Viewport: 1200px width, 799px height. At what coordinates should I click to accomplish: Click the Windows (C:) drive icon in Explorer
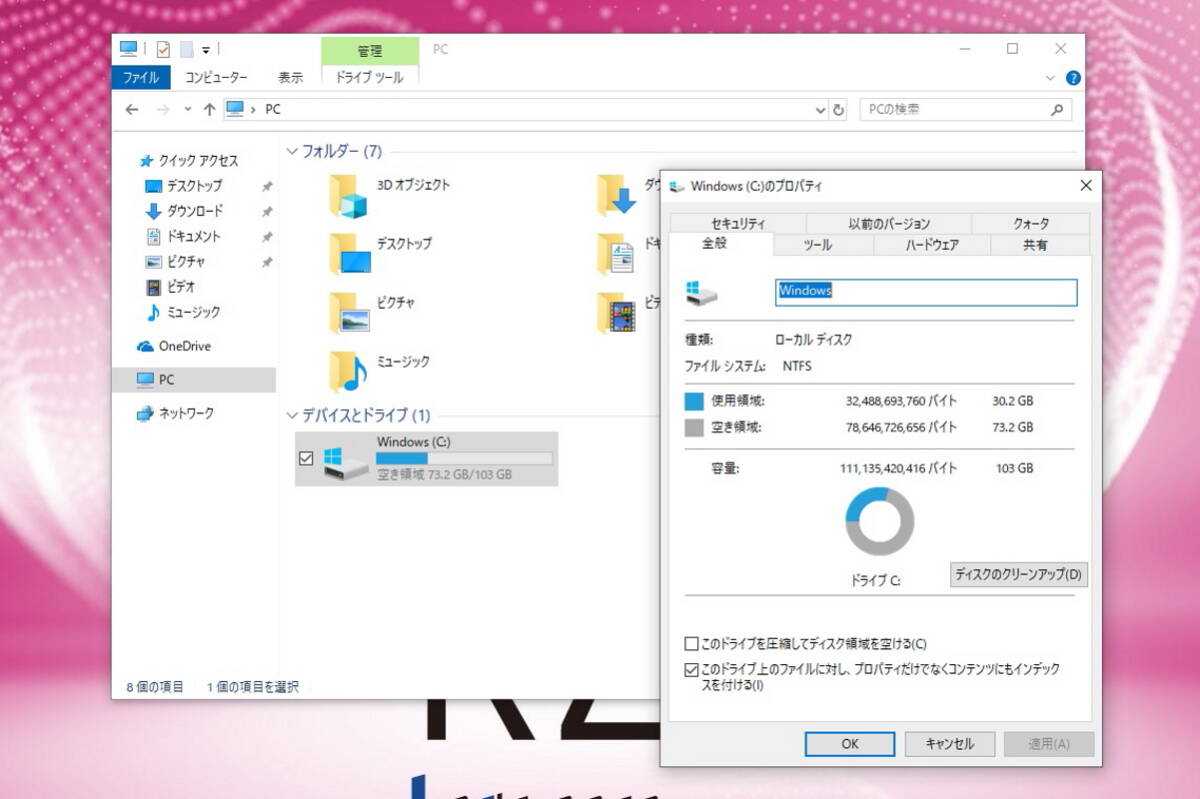tap(346, 463)
